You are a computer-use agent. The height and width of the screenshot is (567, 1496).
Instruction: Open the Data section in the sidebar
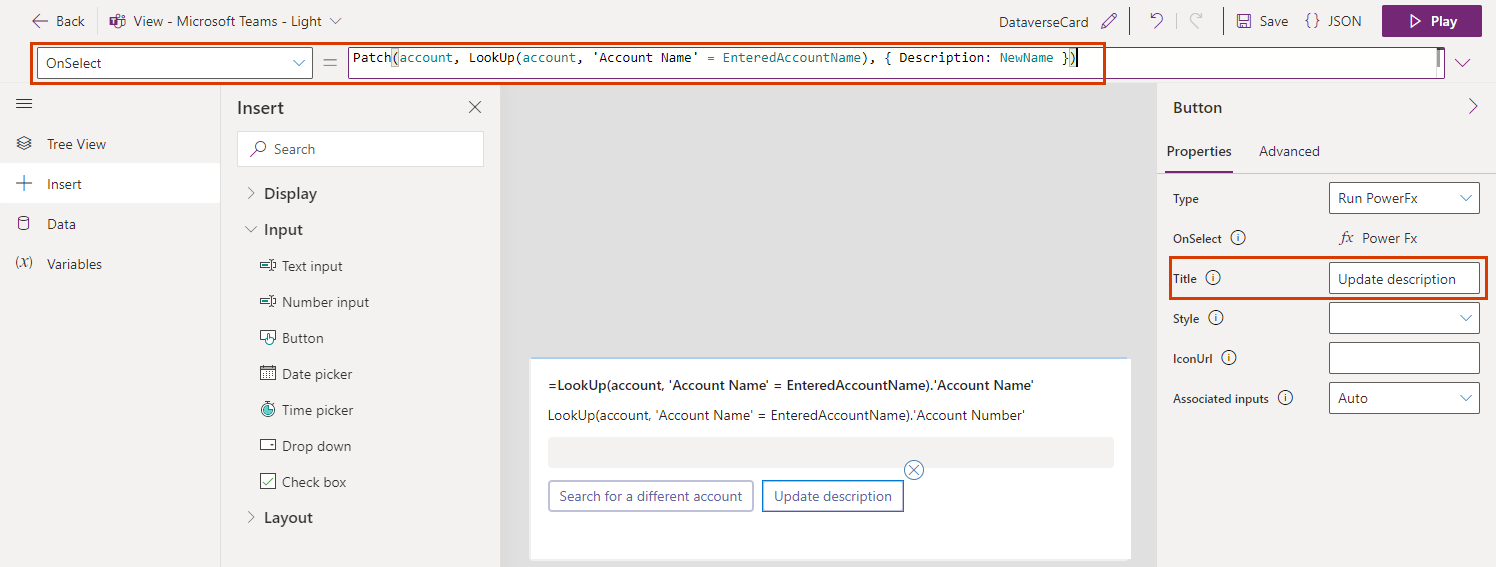pyautogui.click(x=110, y=224)
